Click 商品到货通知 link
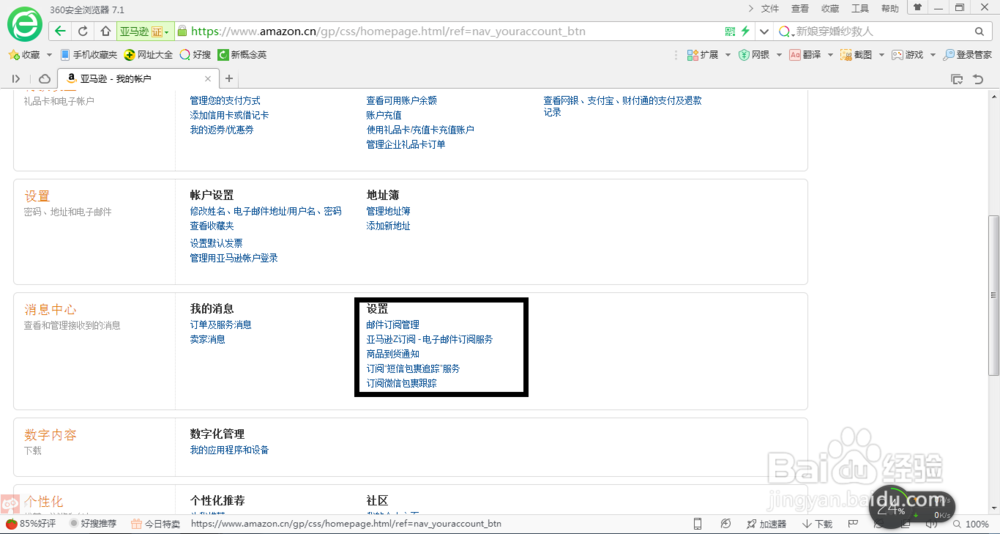 (393, 354)
